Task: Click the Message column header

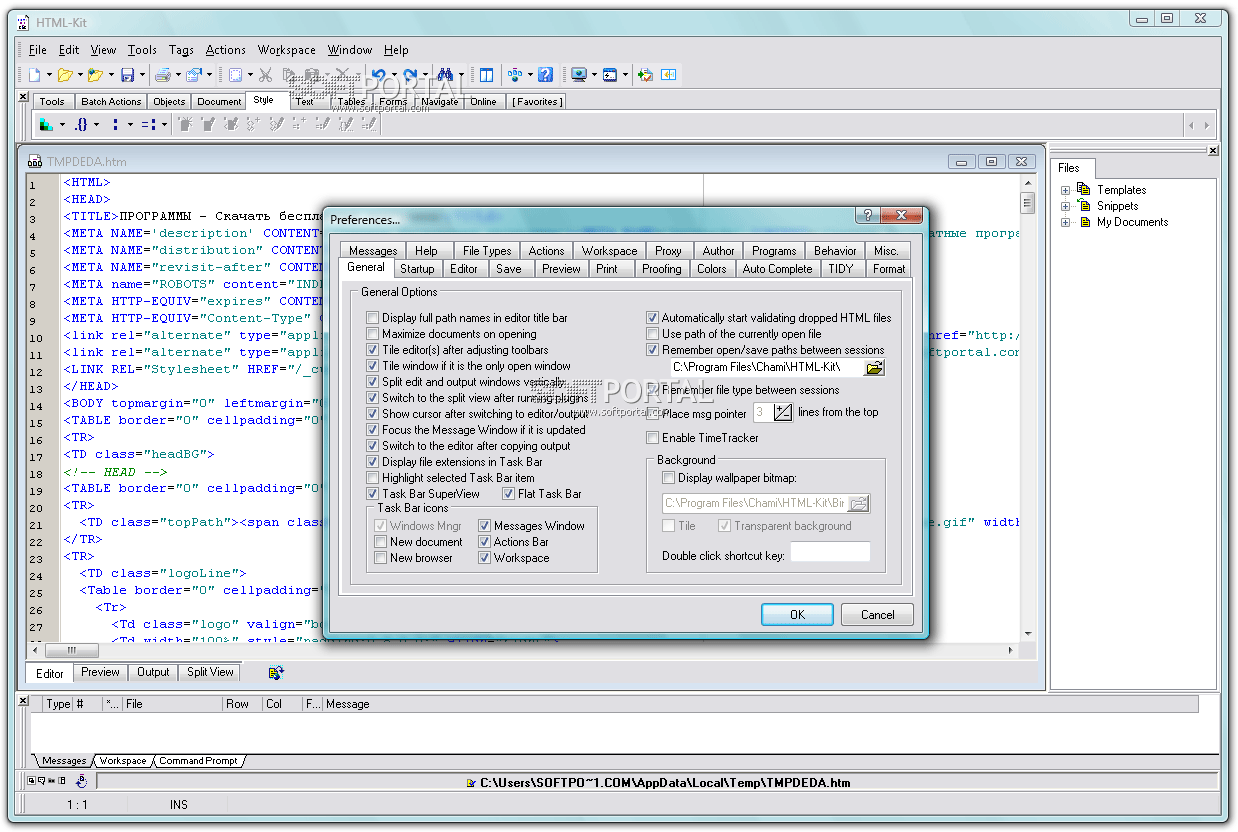Action: coord(760,704)
